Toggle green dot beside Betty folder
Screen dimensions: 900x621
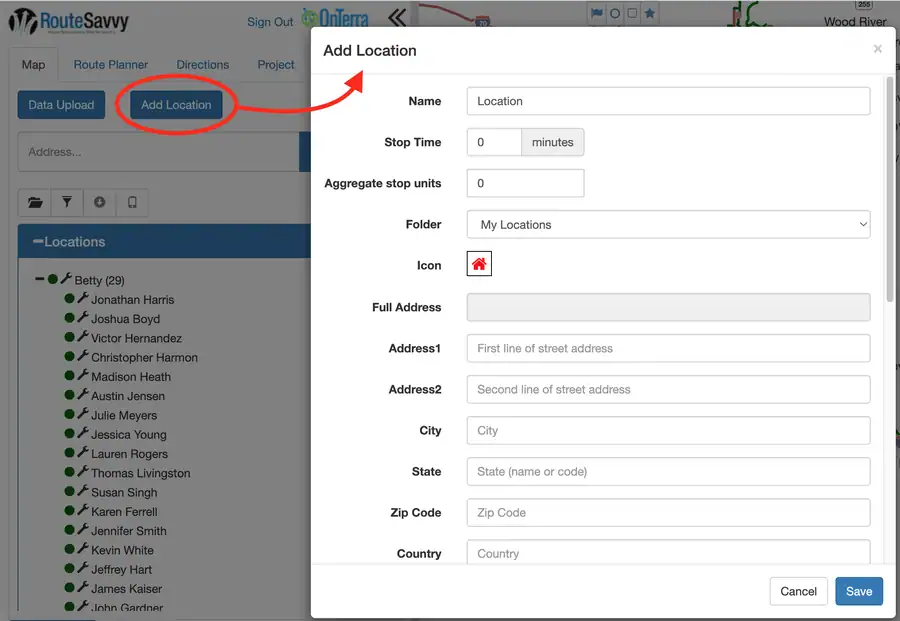click(53, 279)
